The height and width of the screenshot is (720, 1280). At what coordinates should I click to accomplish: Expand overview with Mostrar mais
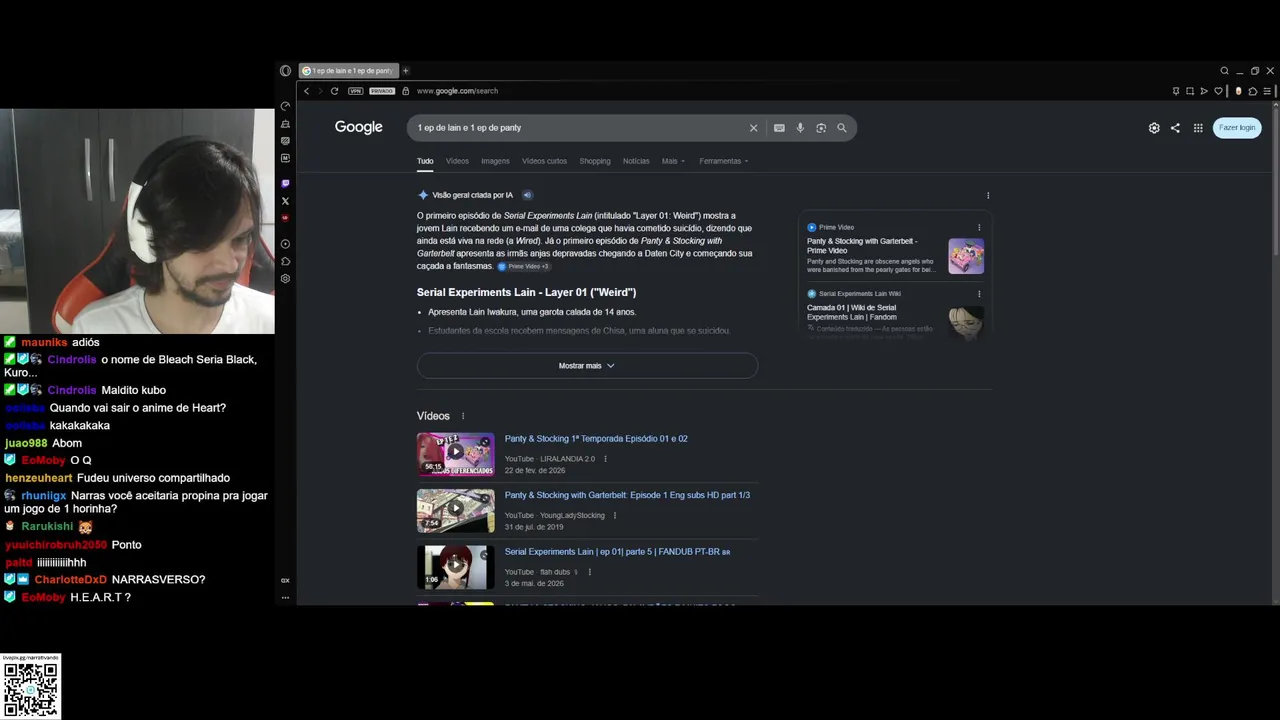tap(587, 366)
